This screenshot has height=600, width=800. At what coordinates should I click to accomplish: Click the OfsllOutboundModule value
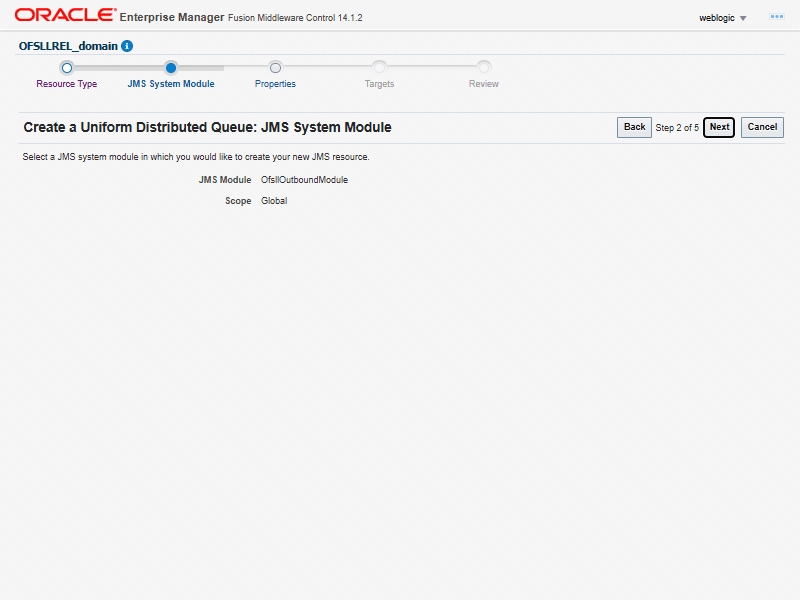click(x=305, y=180)
